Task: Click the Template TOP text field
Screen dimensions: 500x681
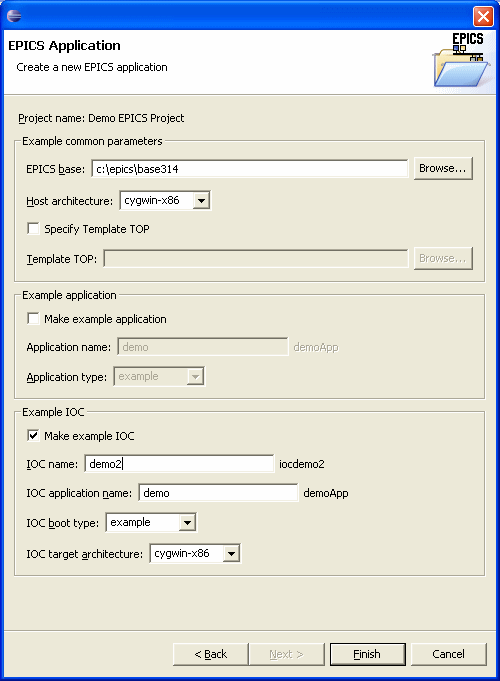Action: (256, 258)
